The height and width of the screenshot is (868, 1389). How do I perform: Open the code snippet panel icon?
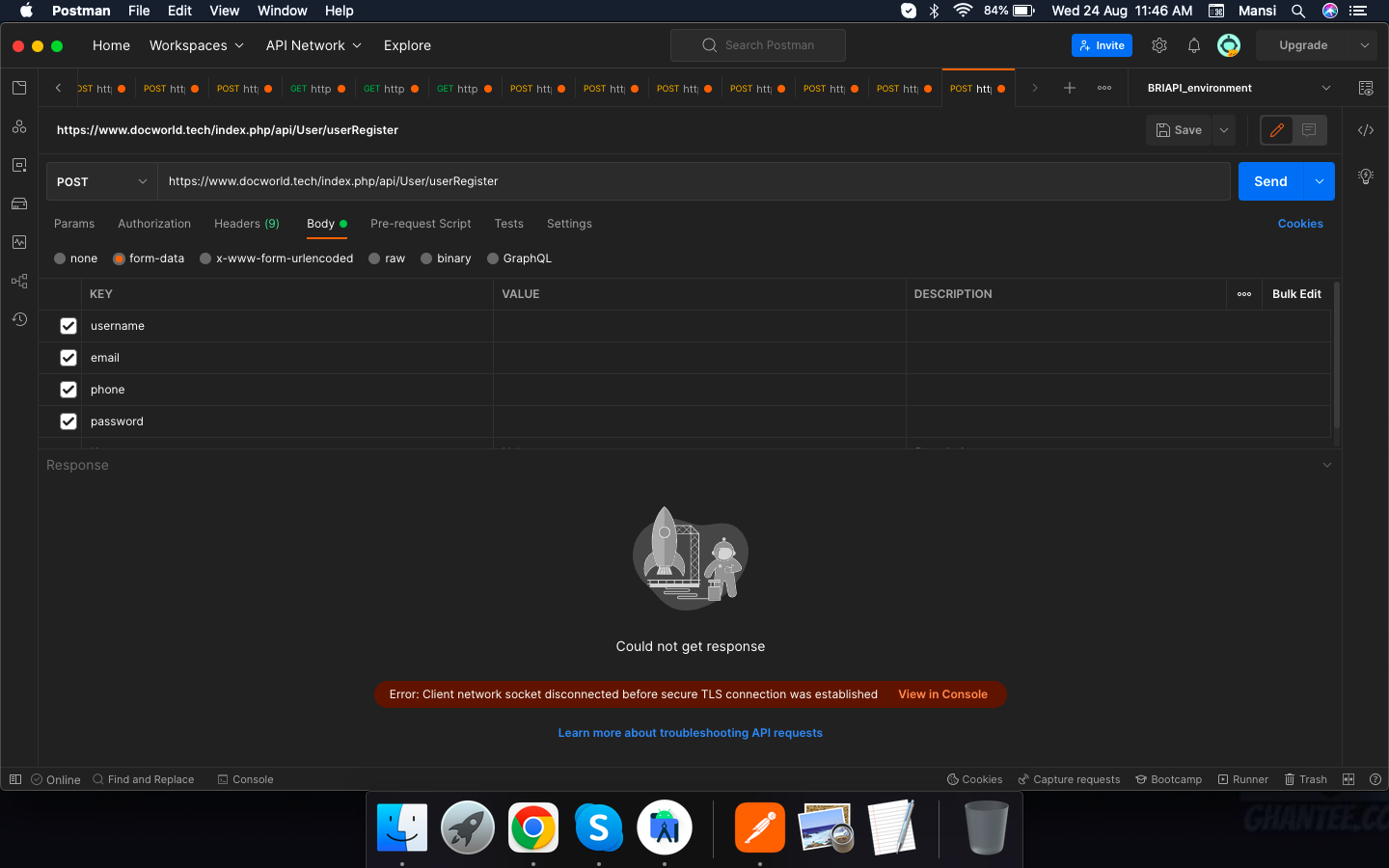(x=1366, y=130)
